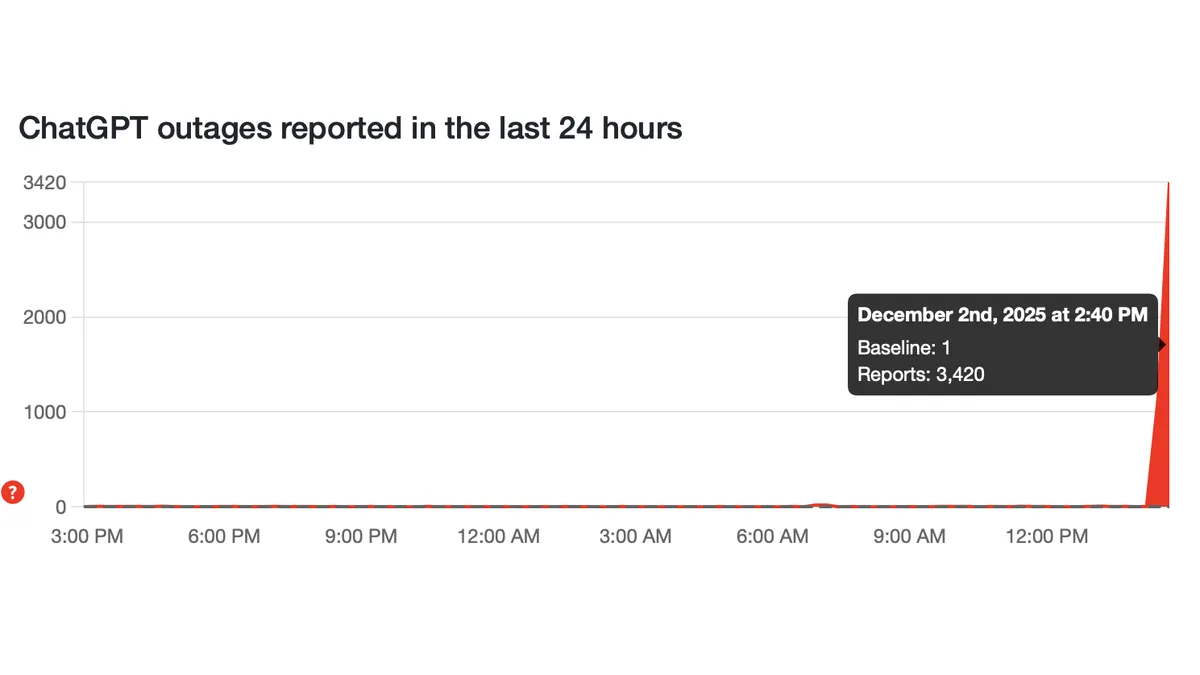Screen dimensions: 1200x675
Task: Click the 3000 y-axis label
Action: coord(44,222)
